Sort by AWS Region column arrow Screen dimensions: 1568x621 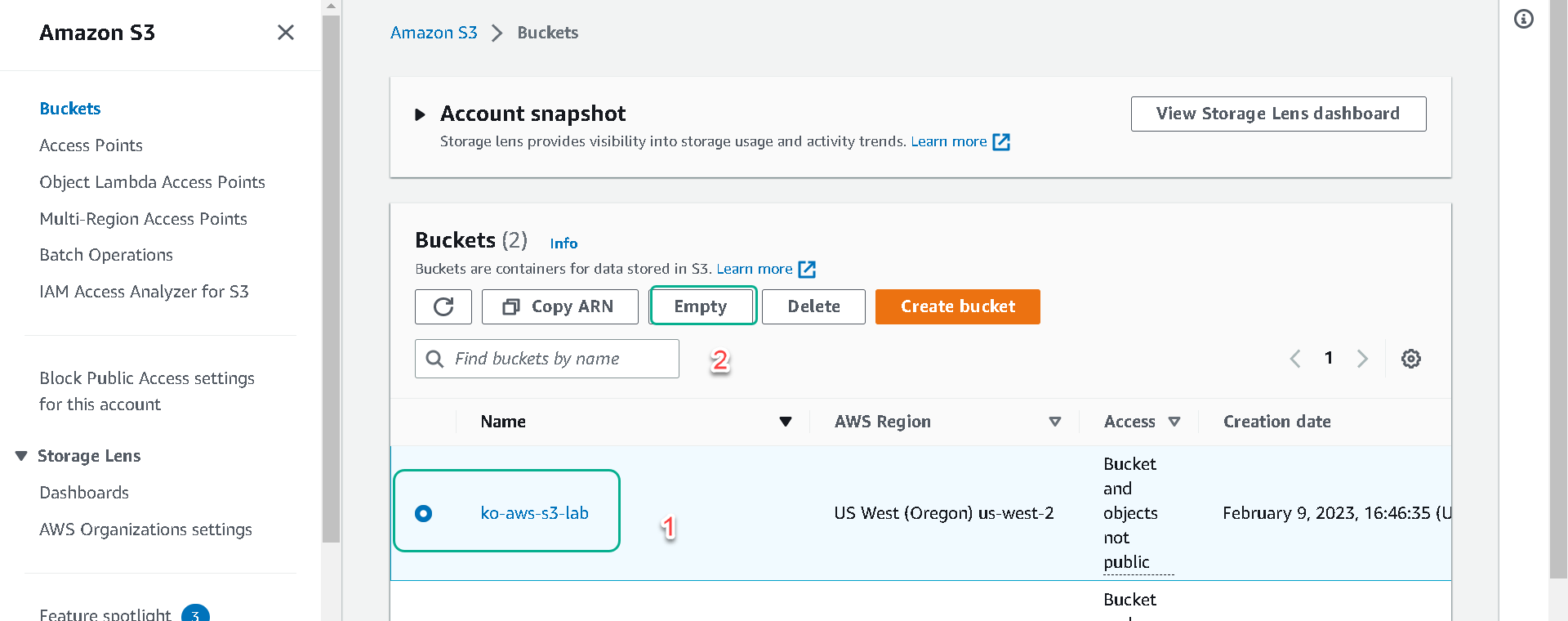(1055, 422)
